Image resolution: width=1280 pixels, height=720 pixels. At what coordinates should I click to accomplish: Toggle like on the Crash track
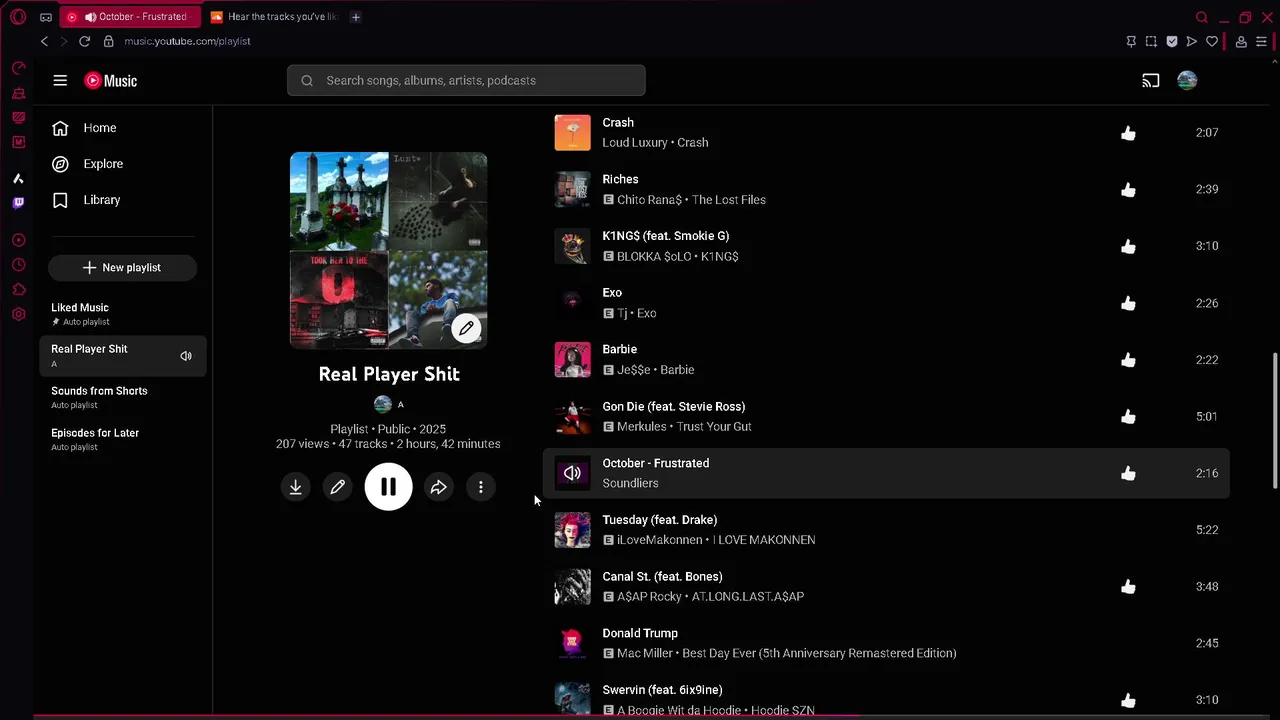1128,133
